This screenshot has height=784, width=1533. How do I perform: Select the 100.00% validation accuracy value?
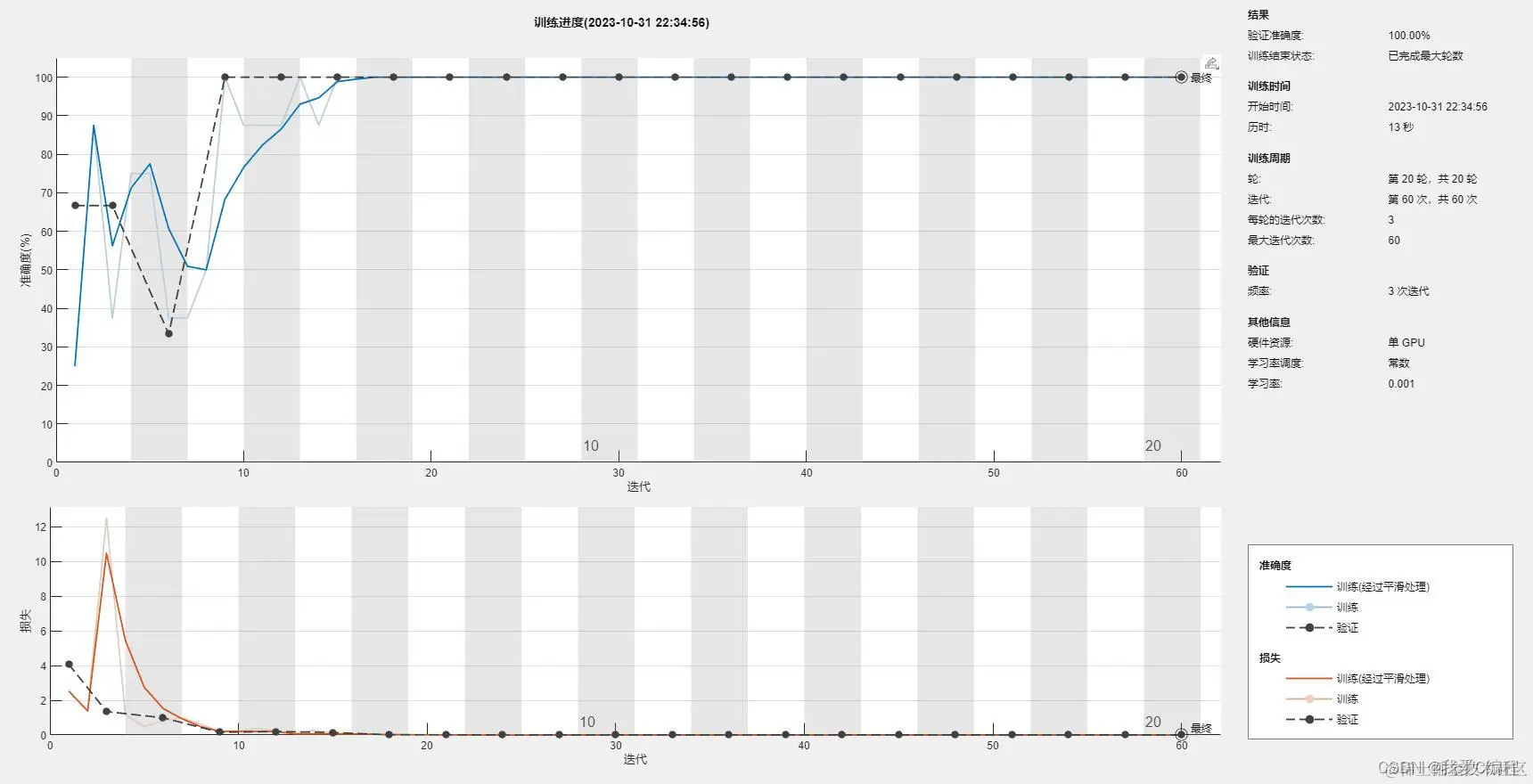coord(1409,36)
